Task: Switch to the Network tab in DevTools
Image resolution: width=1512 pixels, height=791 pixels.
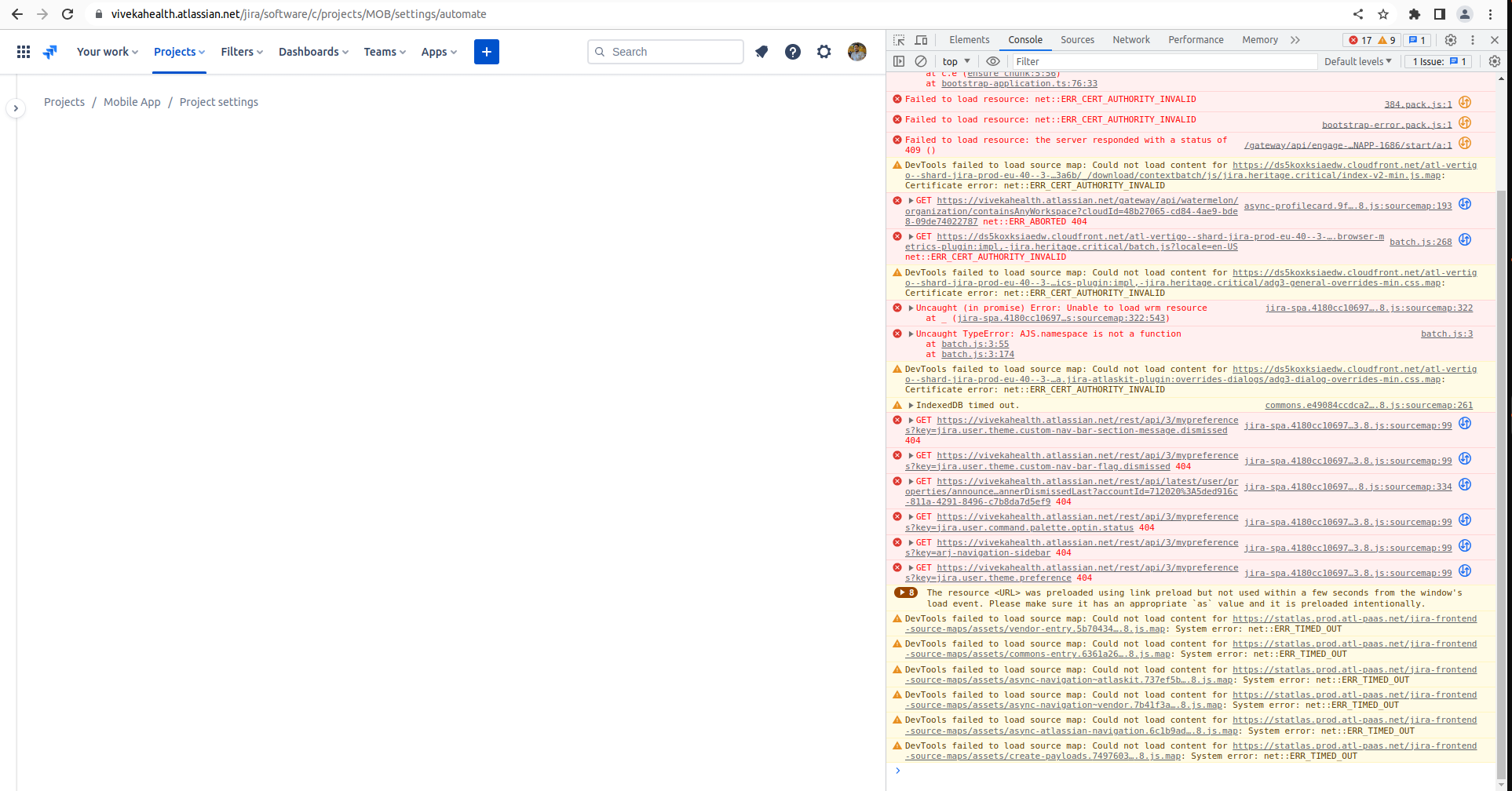Action: [1130, 39]
